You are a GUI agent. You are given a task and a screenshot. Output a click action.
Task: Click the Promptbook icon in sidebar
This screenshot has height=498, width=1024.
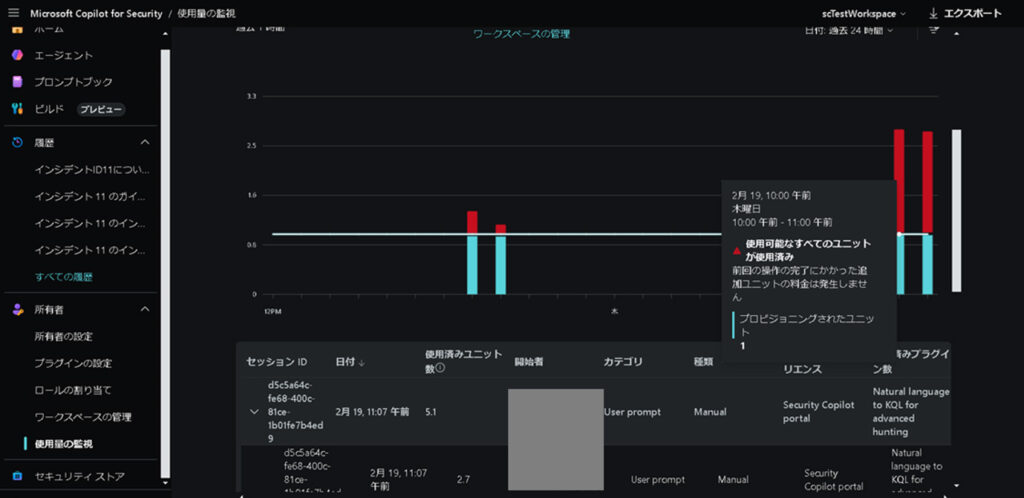tap(17, 82)
